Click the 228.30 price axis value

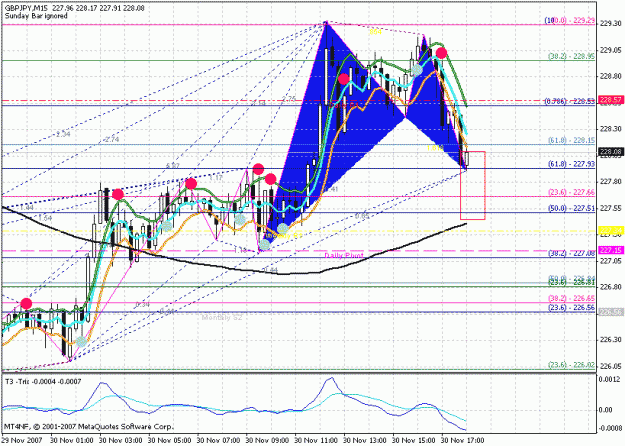[x=609, y=129]
